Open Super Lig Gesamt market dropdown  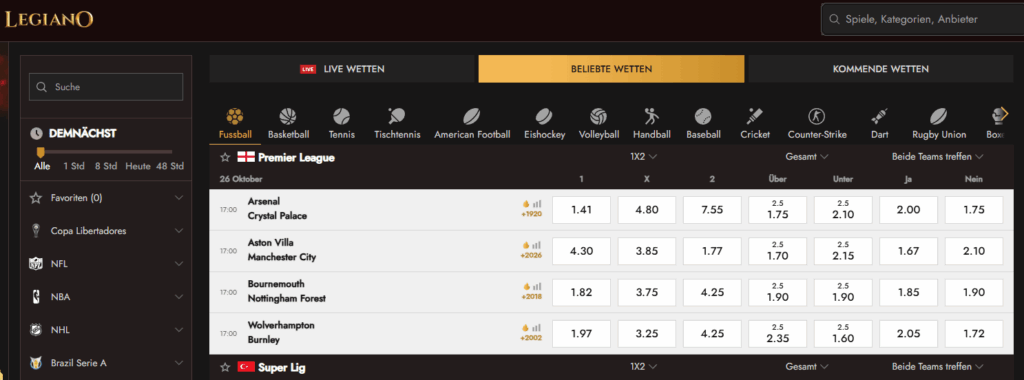(807, 367)
